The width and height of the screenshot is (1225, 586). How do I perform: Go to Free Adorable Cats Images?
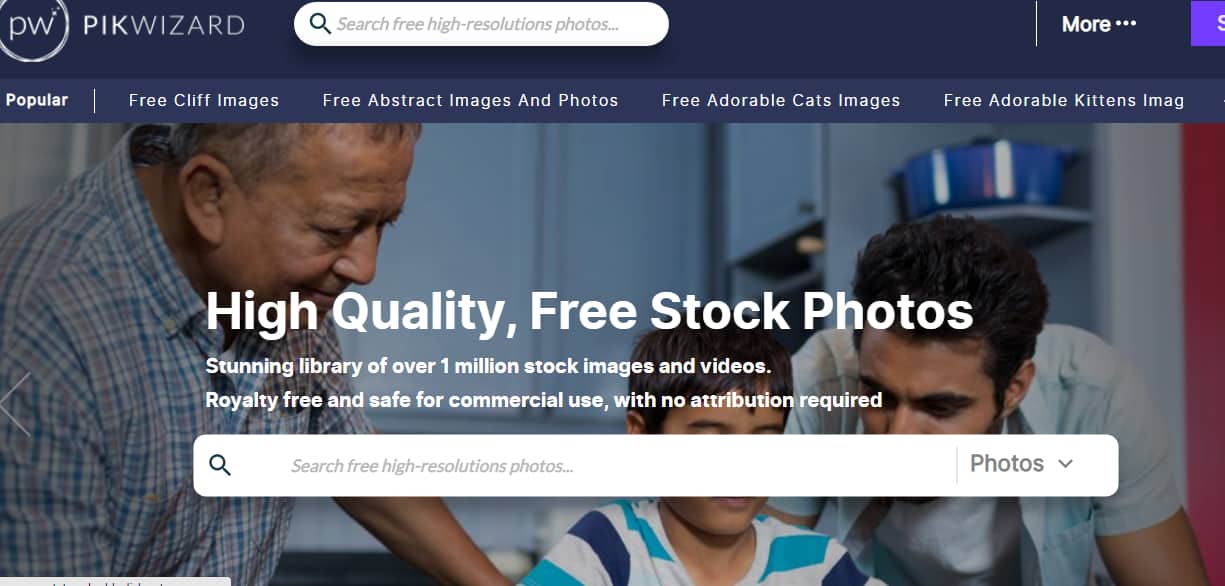click(781, 100)
